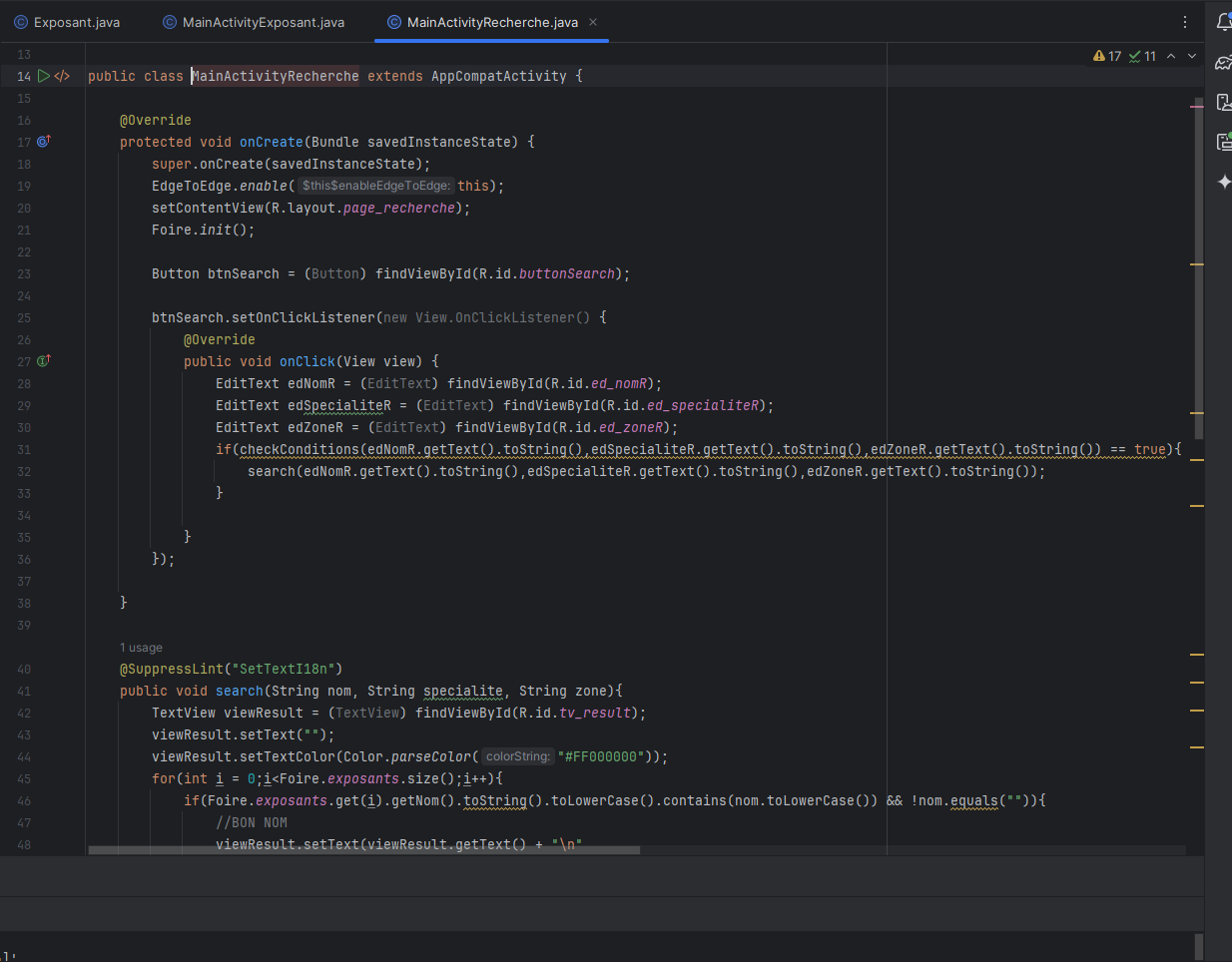Click the pink mark on the error stripe
This screenshot has width=1232, height=962.
coord(1197,106)
